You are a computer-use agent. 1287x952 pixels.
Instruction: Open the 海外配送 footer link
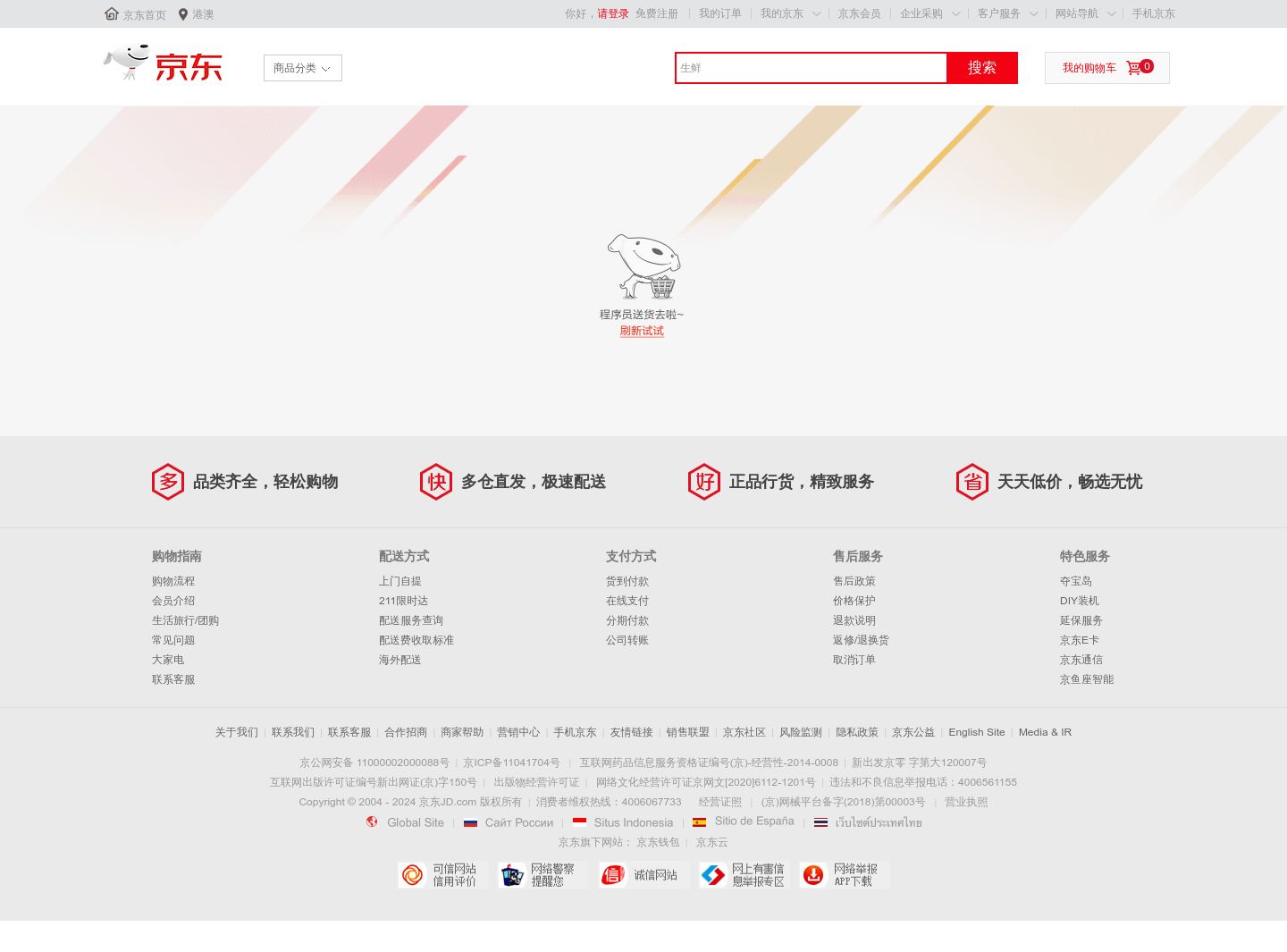(x=400, y=660)
